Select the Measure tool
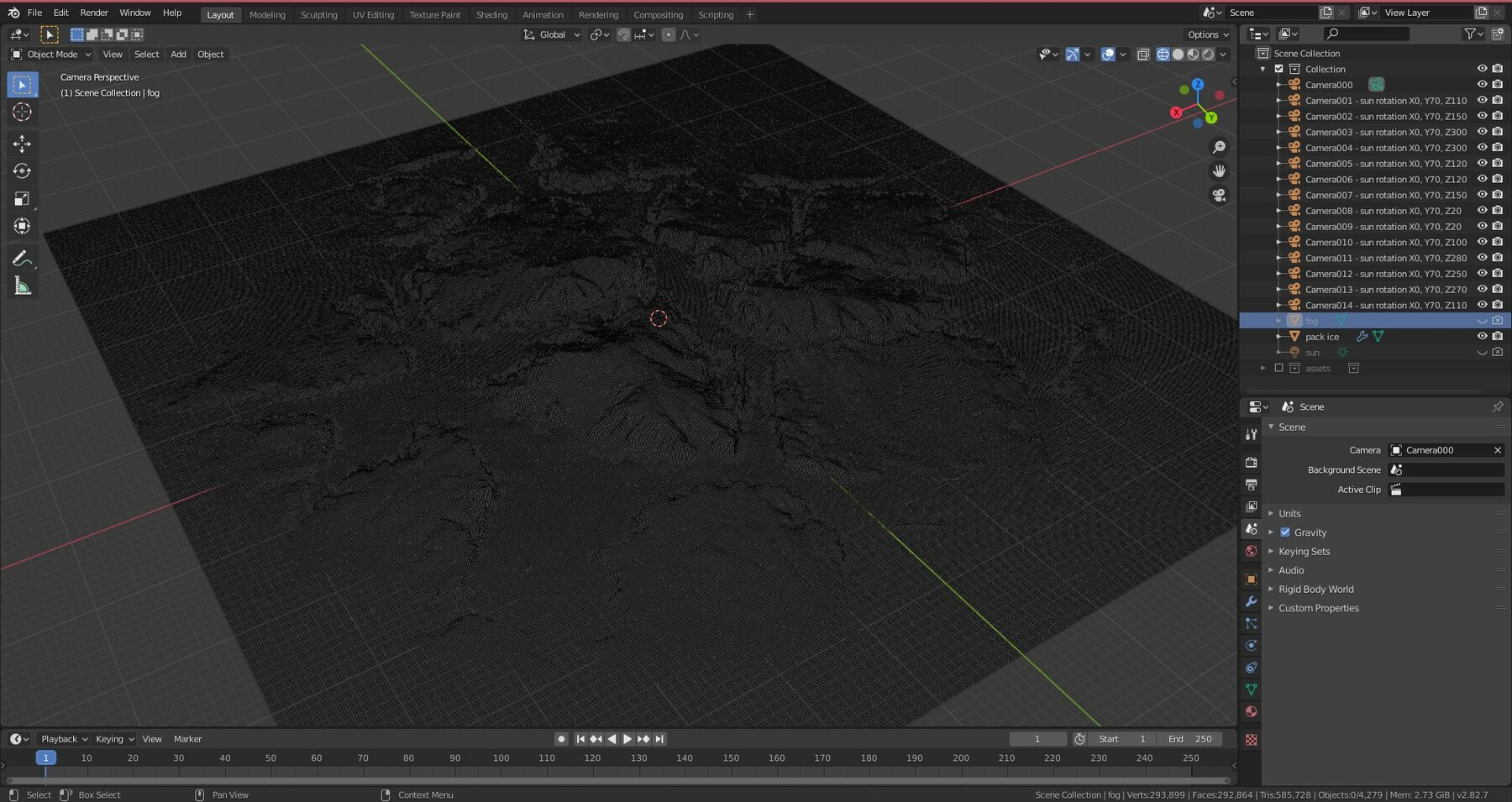 [23, 286]
